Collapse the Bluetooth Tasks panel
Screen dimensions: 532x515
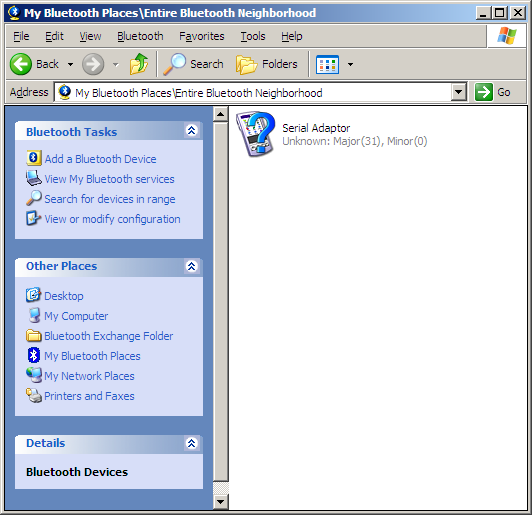pos(191,130)
